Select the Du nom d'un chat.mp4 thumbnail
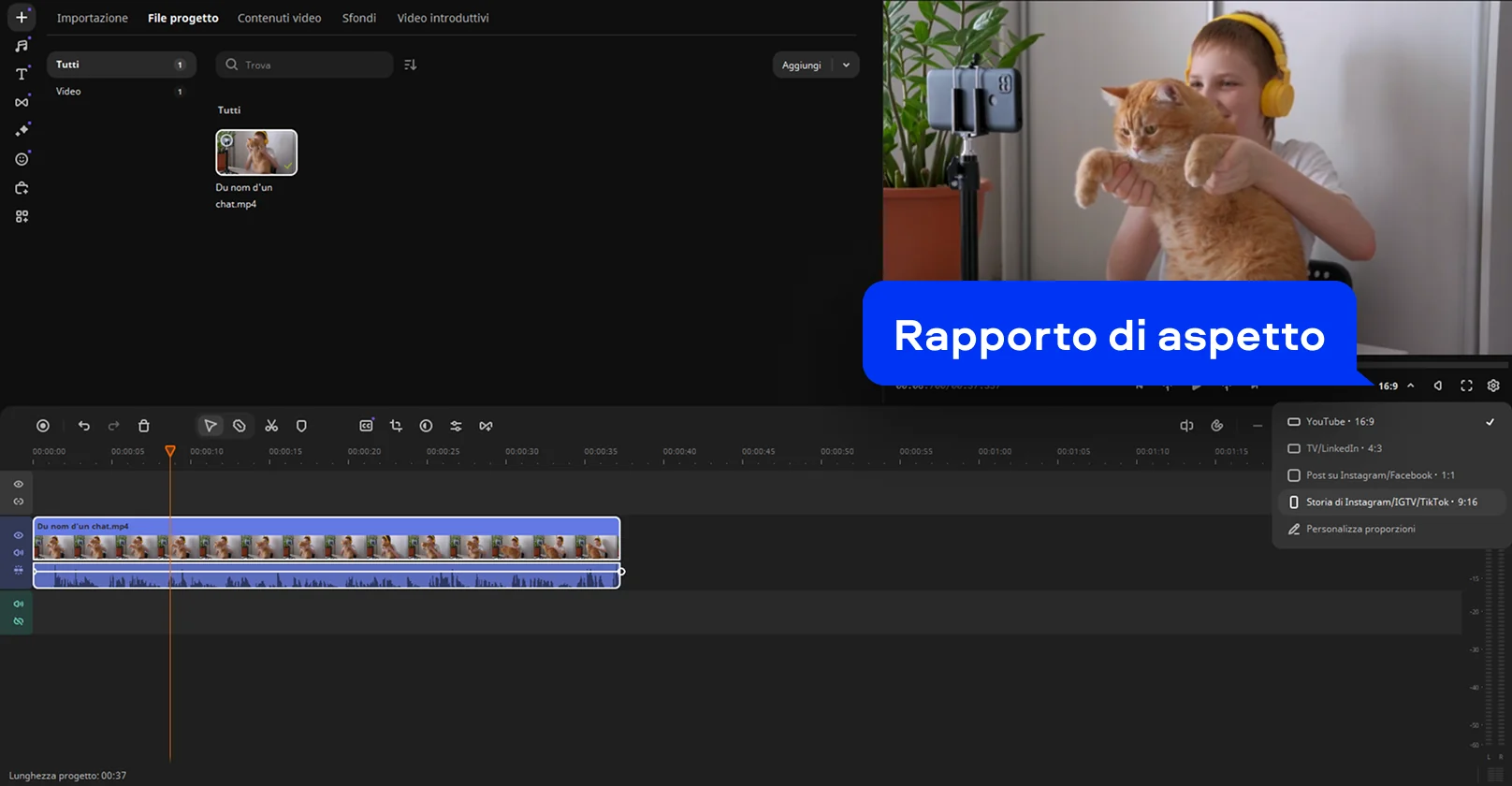The image size is (1512, 786). click(x=256, y=153)
